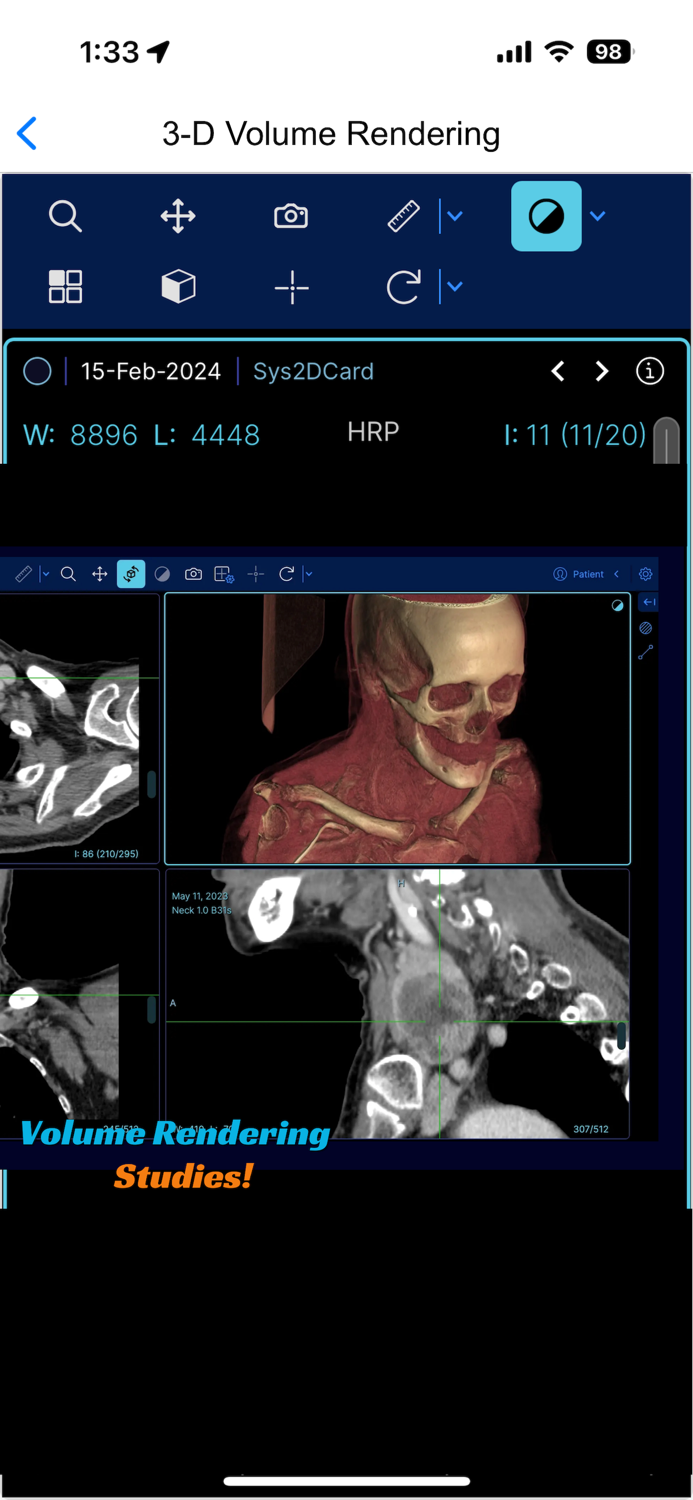Go to the next series arrow
The width and height of the screenshot is (693, 1500).
pyautogui.click(x=602, y=371)
